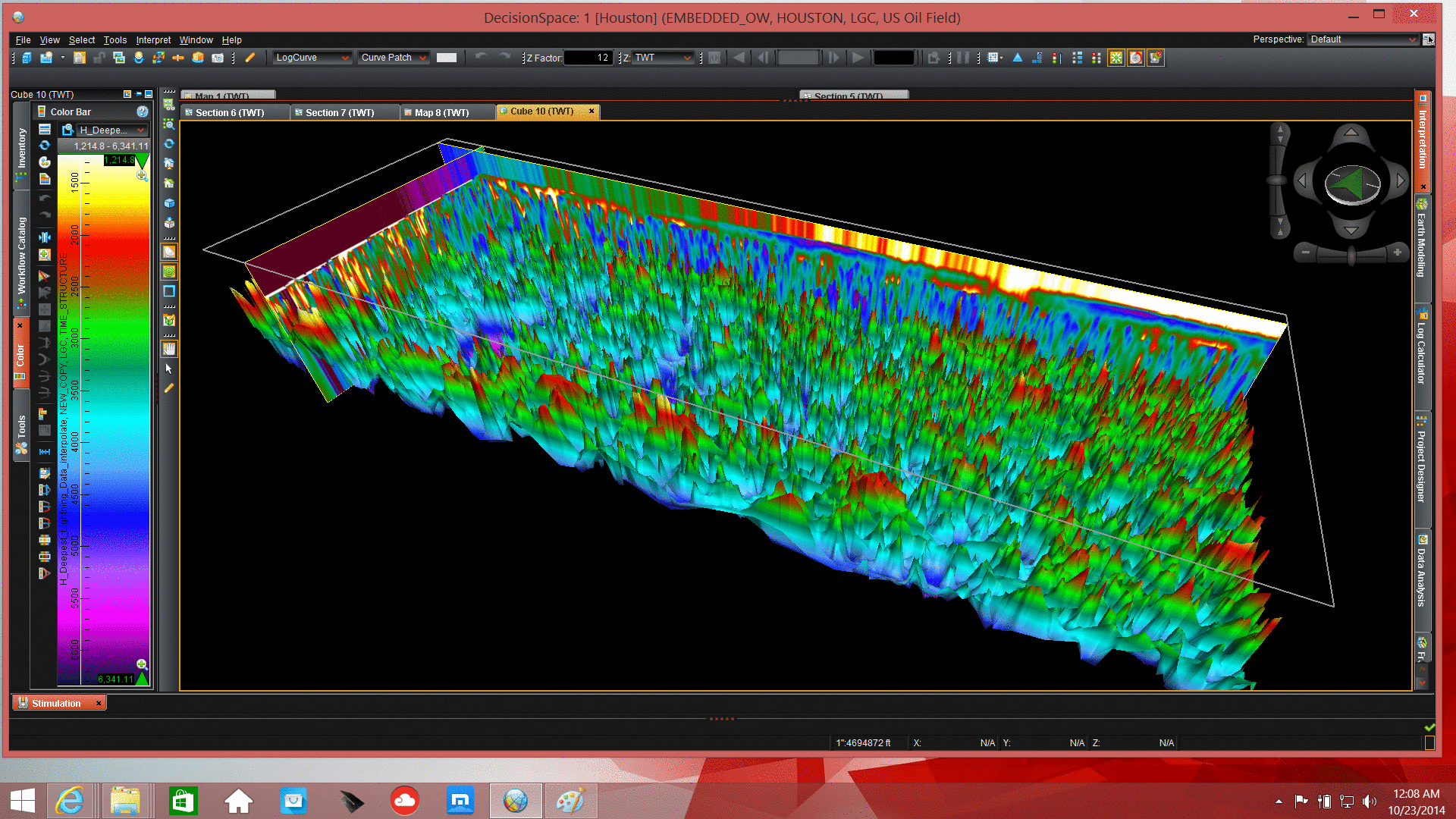Click the pointer arrow select tool

[169, 369]
